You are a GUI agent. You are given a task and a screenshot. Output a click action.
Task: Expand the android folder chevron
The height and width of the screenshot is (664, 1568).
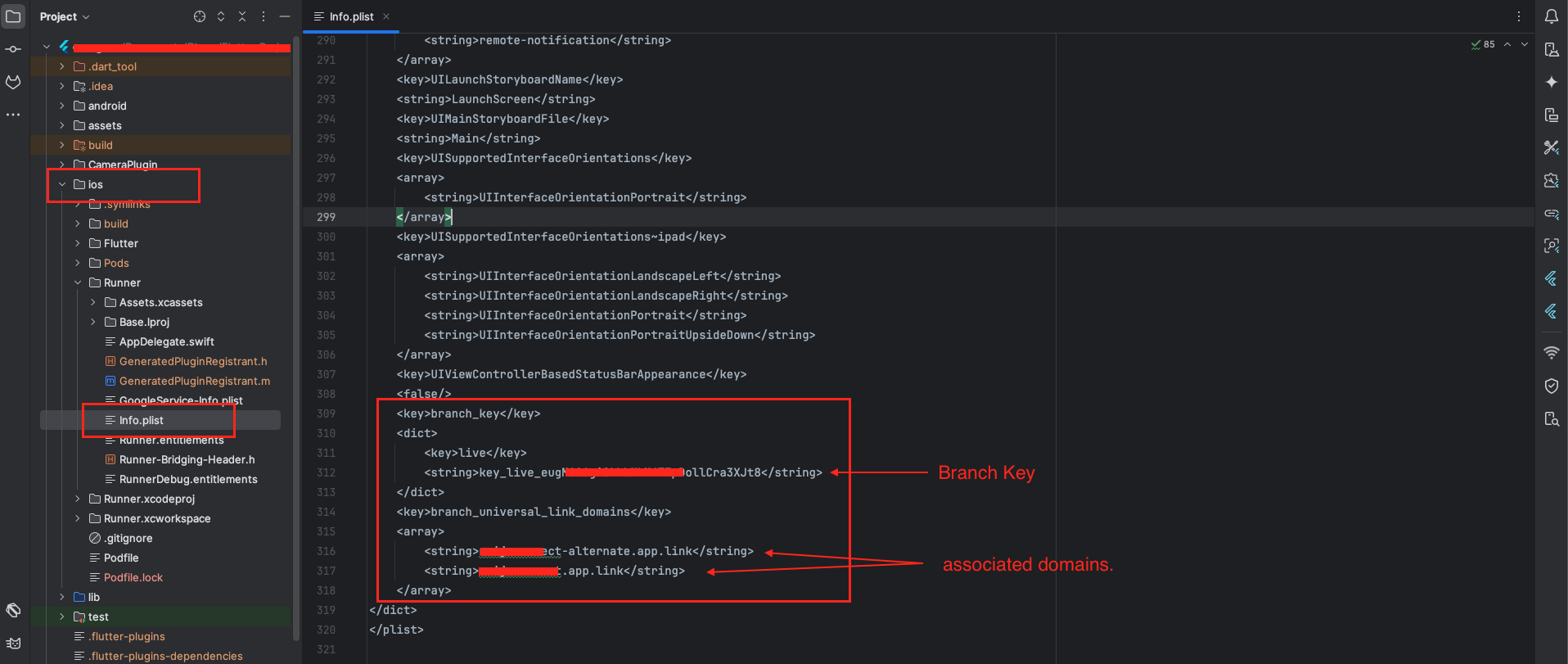tap(62, 106)
